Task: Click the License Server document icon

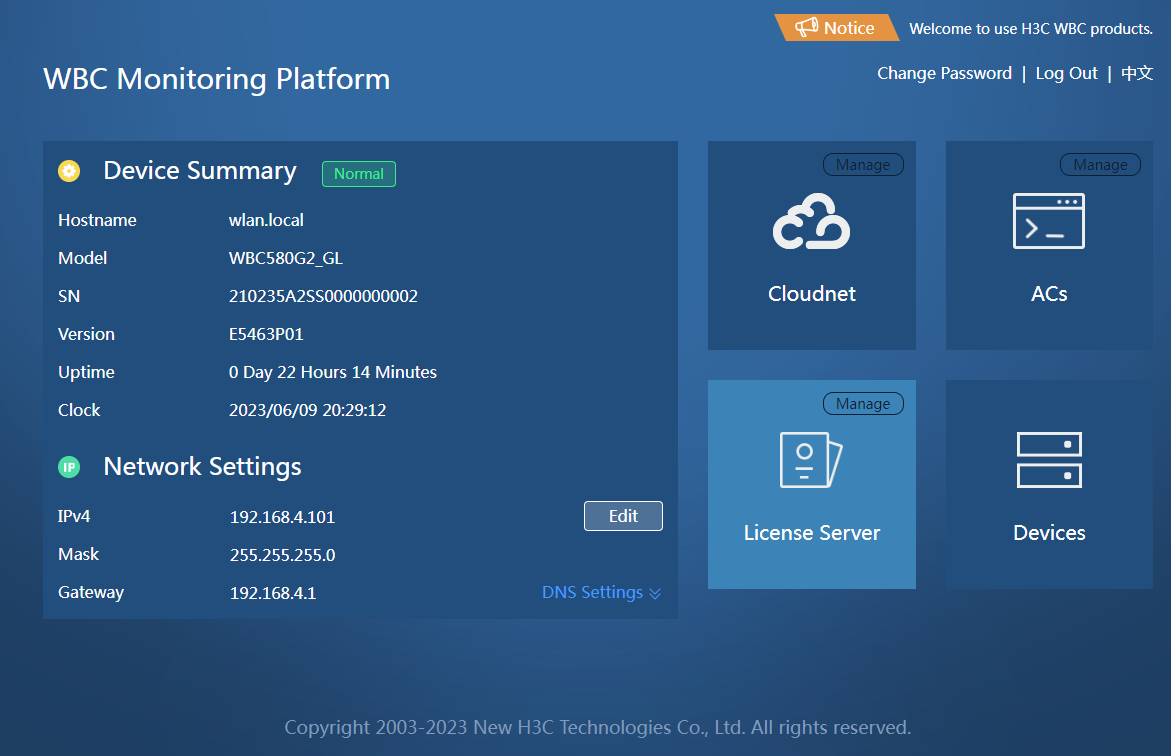Action: (x=811, y=460)
